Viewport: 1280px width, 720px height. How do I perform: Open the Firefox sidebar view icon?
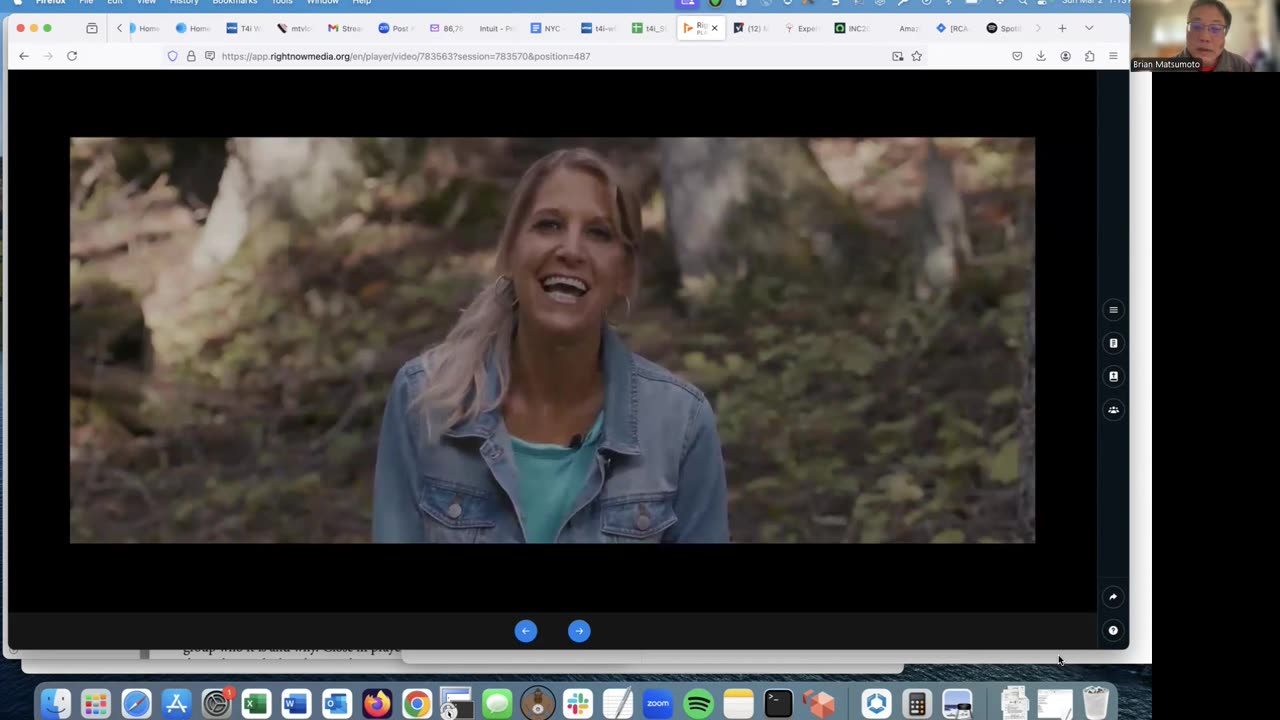(x=92, y=28)
